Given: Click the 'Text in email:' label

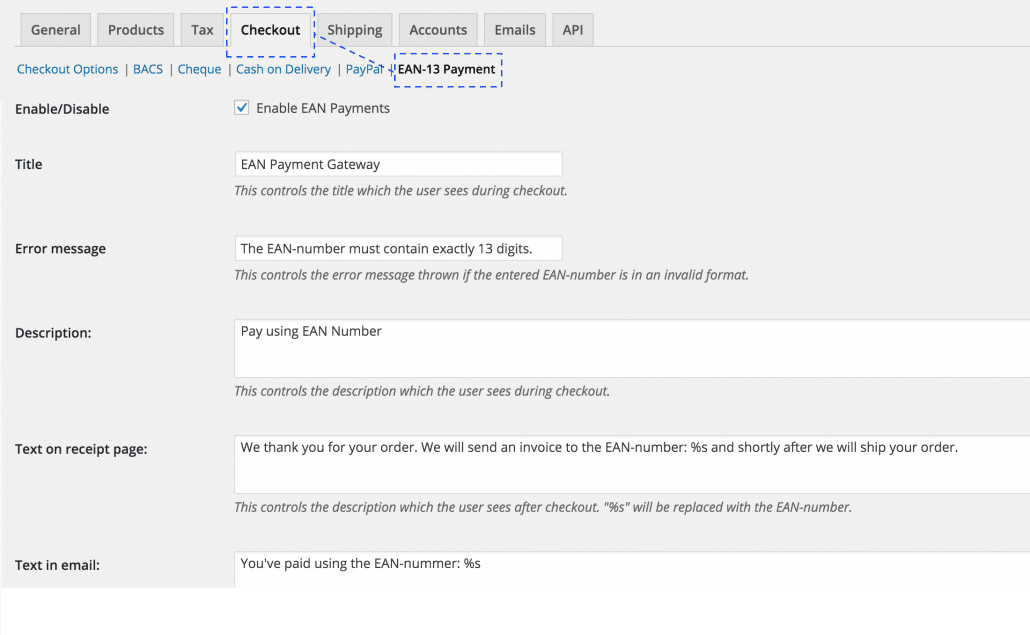Looking at the screenshot, I should (x=58, y=565).
